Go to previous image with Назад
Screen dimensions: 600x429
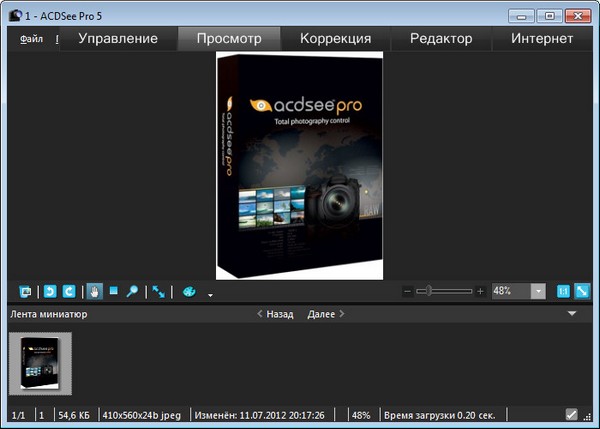click(x=275, y=314)
